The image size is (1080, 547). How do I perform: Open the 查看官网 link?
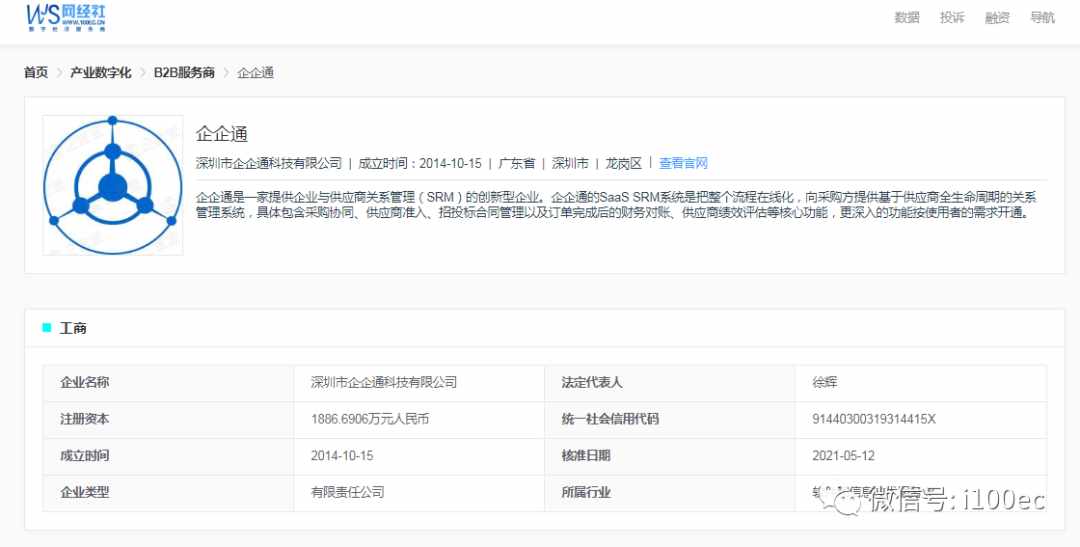[x=683, y=163]
